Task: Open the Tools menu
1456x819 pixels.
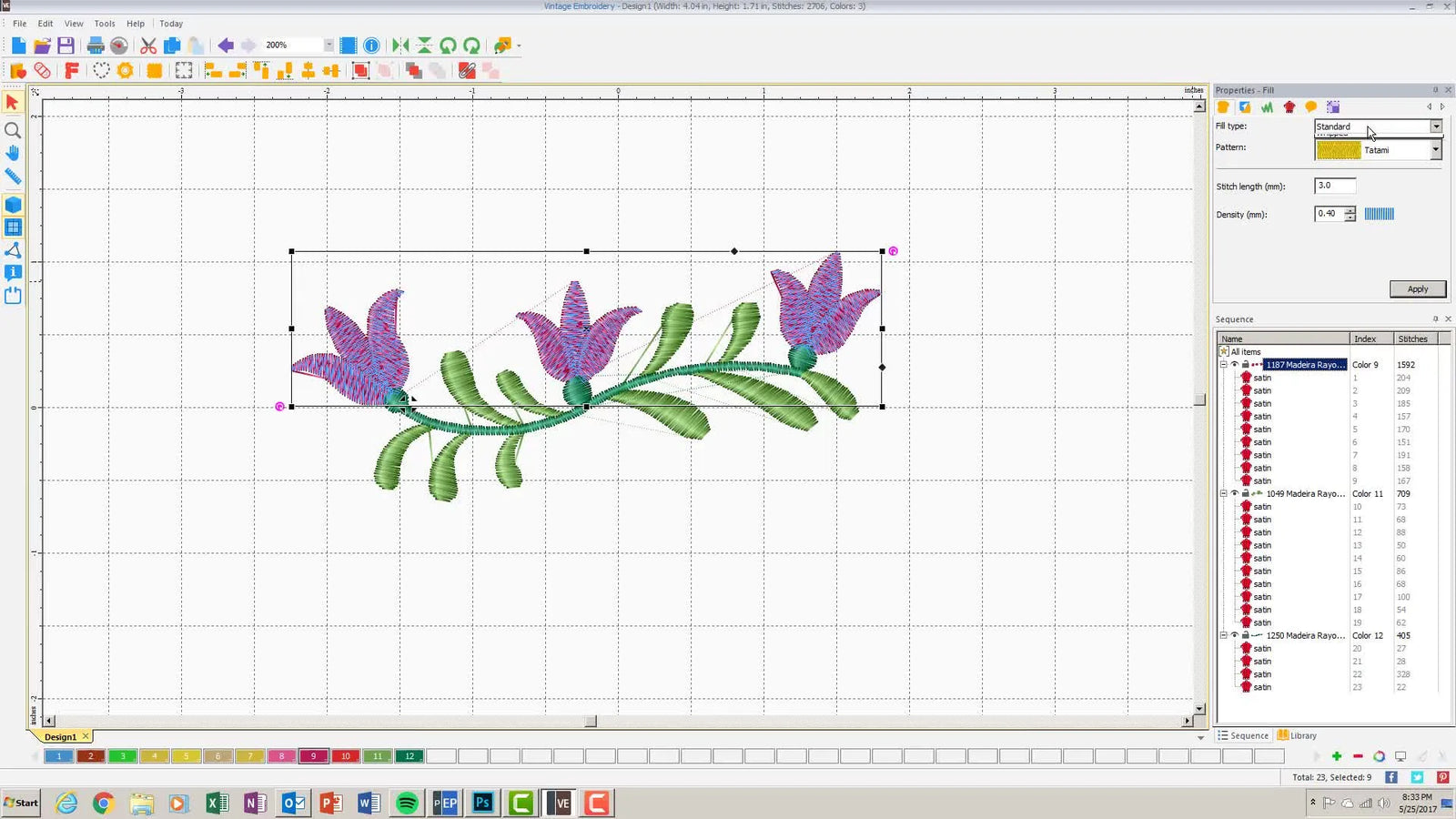Action: (105, 24)
